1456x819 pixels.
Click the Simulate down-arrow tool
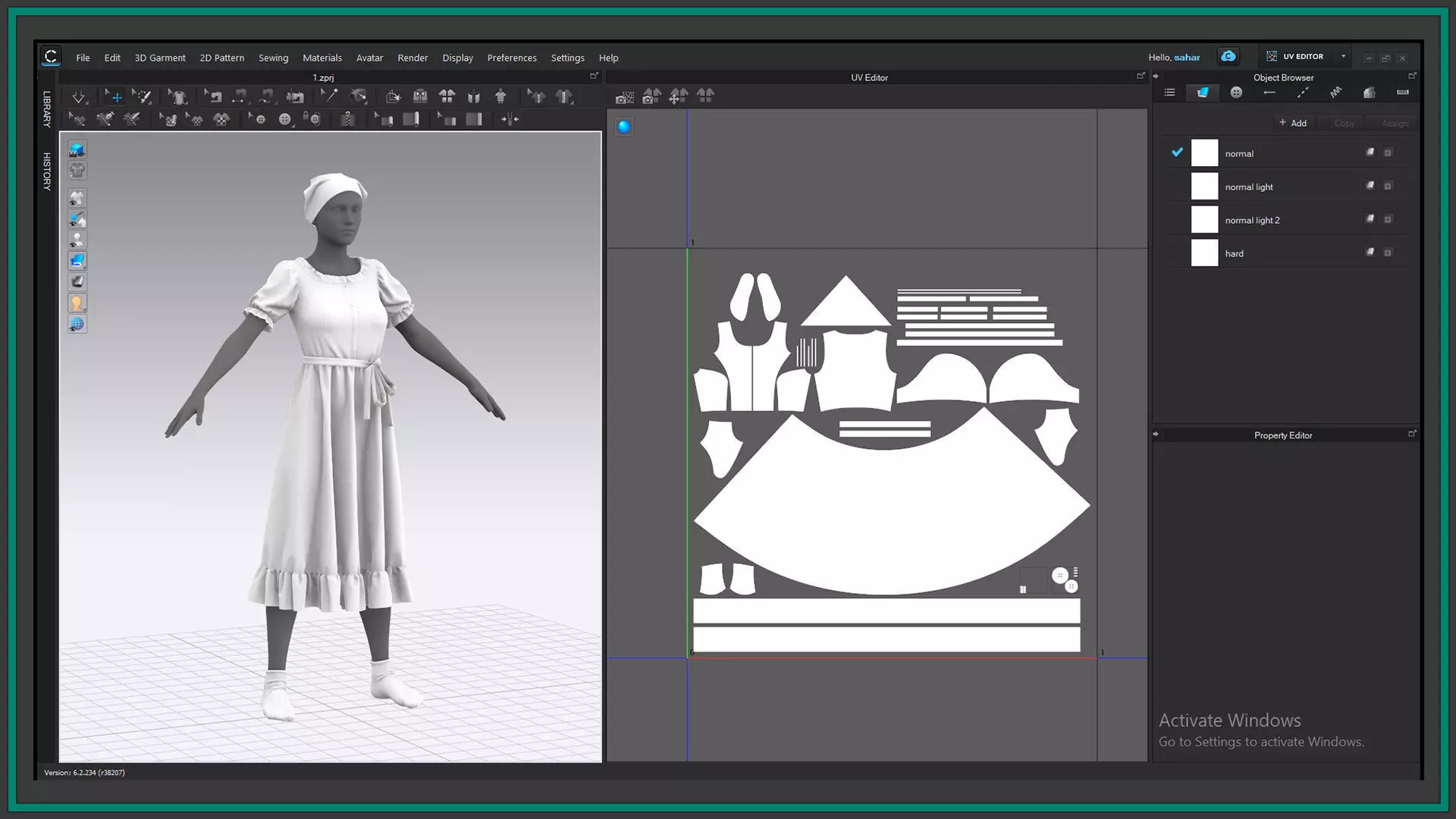pyautogui.click(x=79, y=96)
